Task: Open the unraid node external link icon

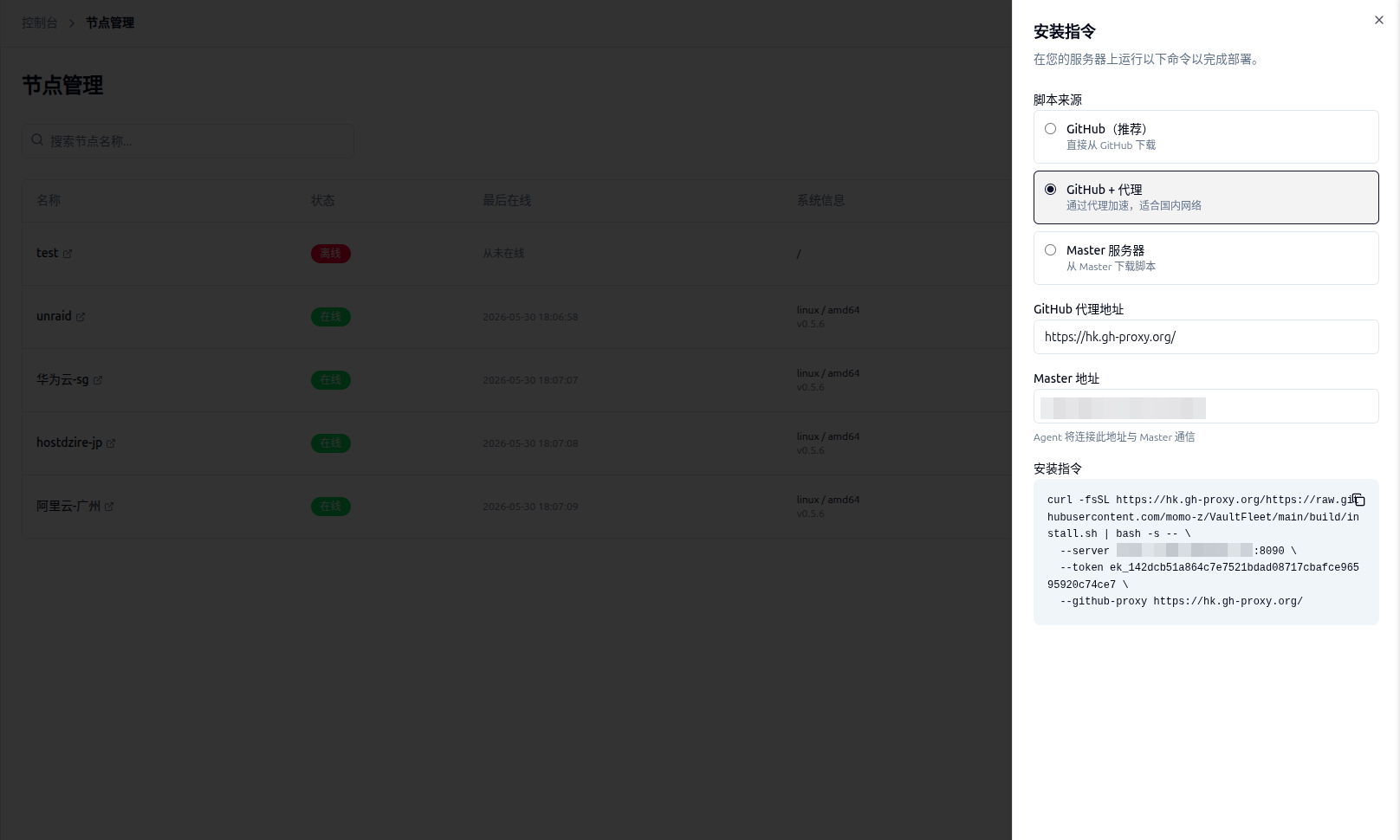Action: 81,317
